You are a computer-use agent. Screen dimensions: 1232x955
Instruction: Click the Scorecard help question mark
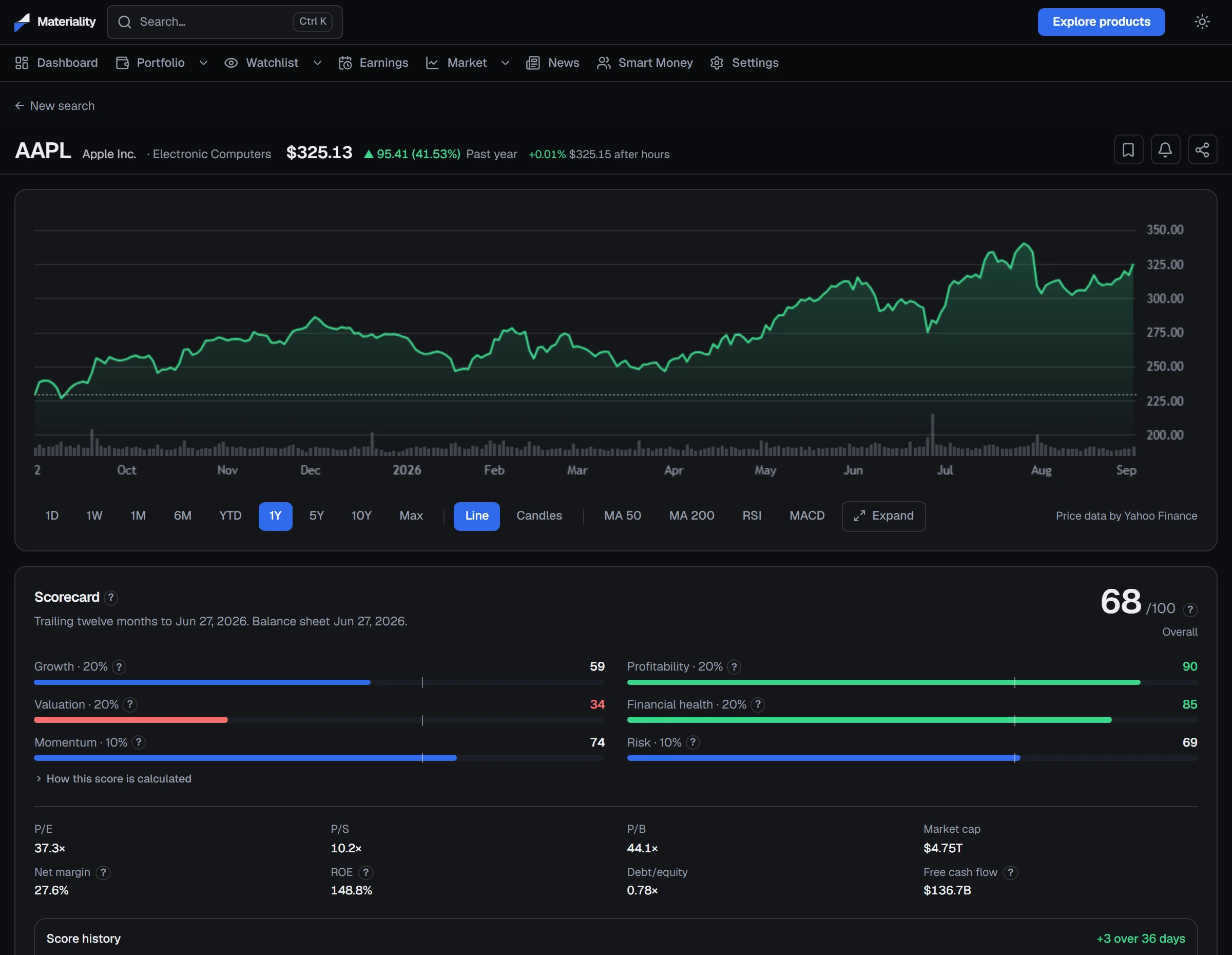pos(111,597)
